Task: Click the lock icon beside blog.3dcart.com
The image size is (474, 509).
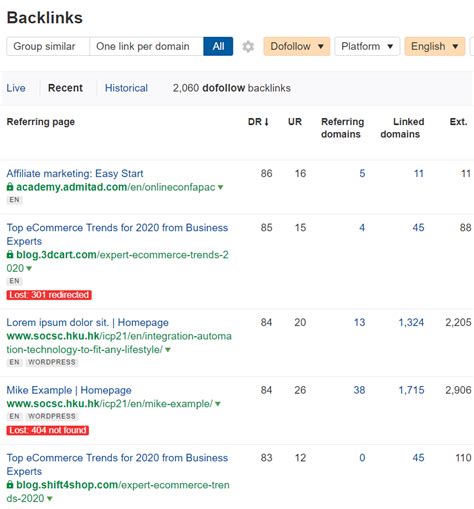Action: point(10,255)
